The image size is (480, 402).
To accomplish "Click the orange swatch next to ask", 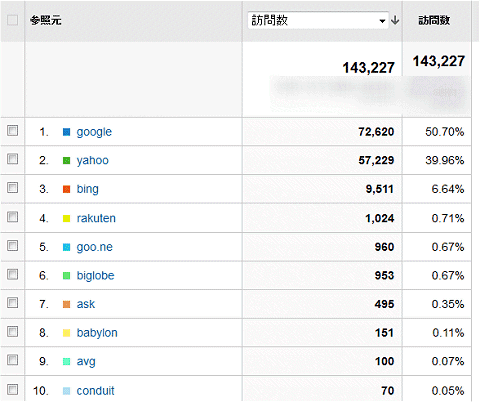I will [66, 304].
